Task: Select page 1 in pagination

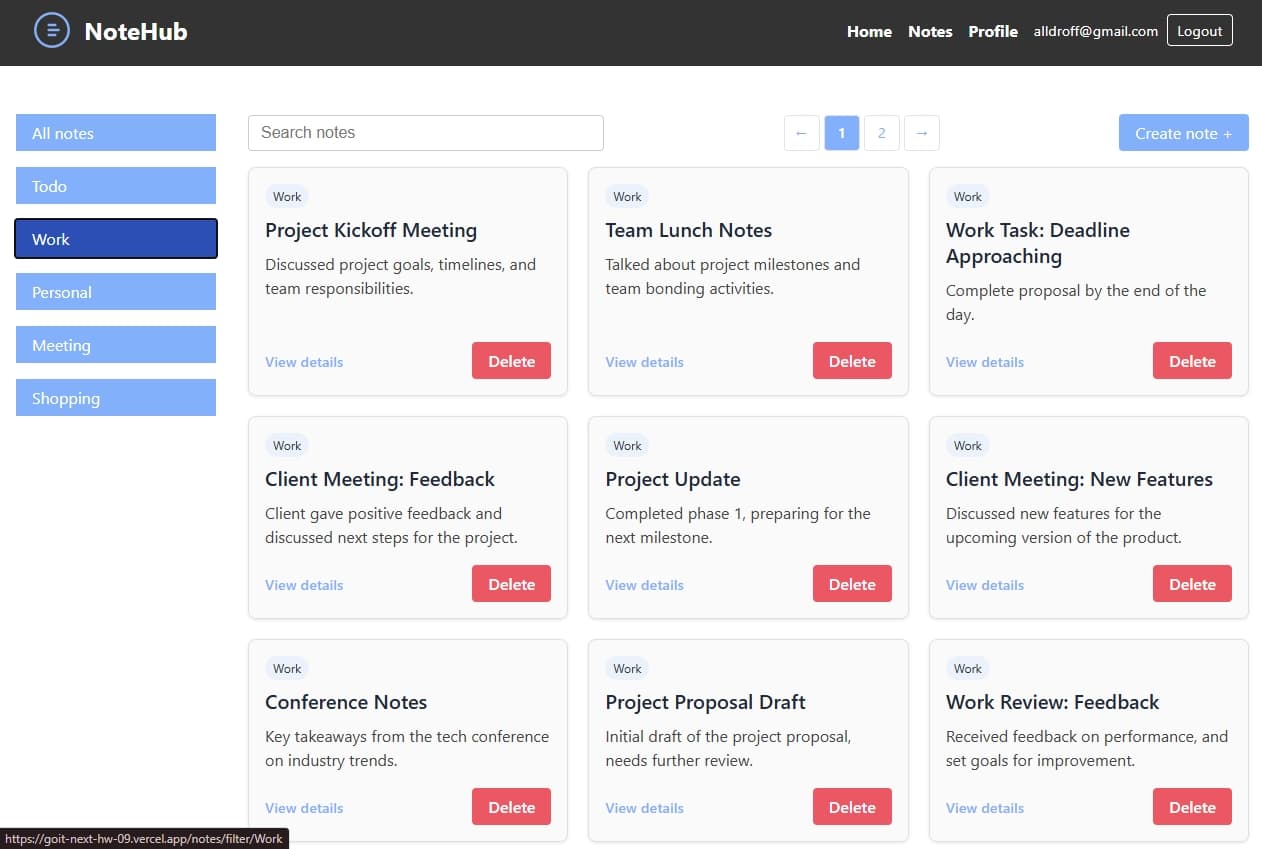Action: pos(842,133)
